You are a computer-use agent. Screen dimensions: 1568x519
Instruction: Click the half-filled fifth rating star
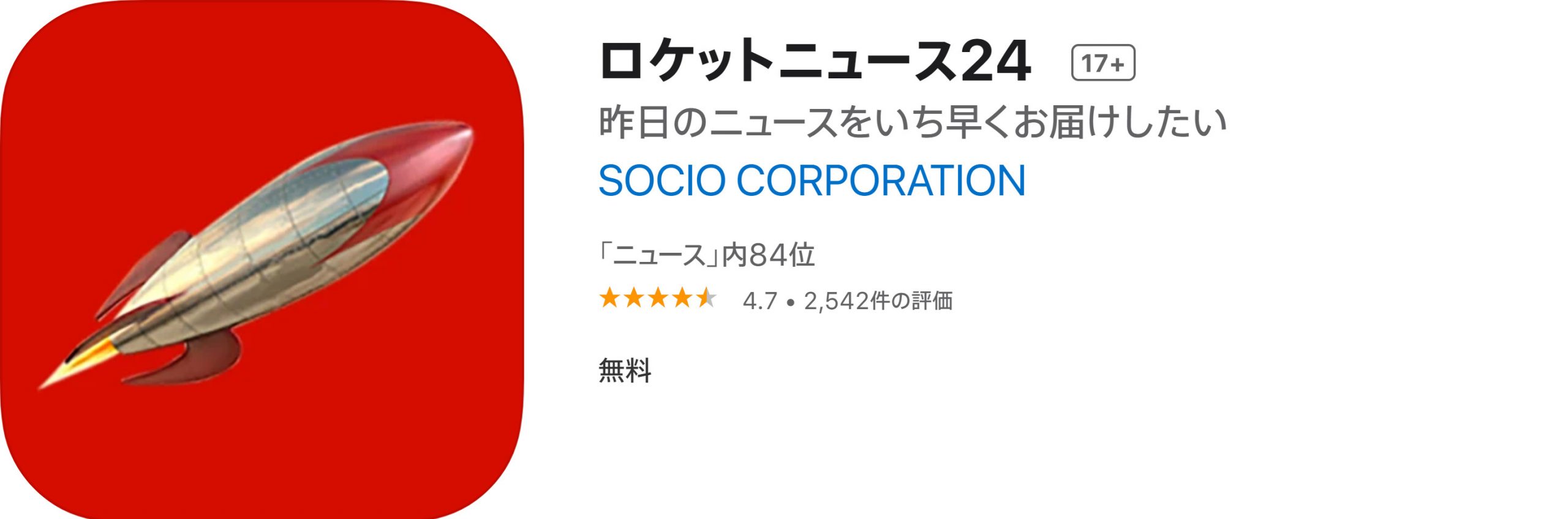tap(706, 298)
